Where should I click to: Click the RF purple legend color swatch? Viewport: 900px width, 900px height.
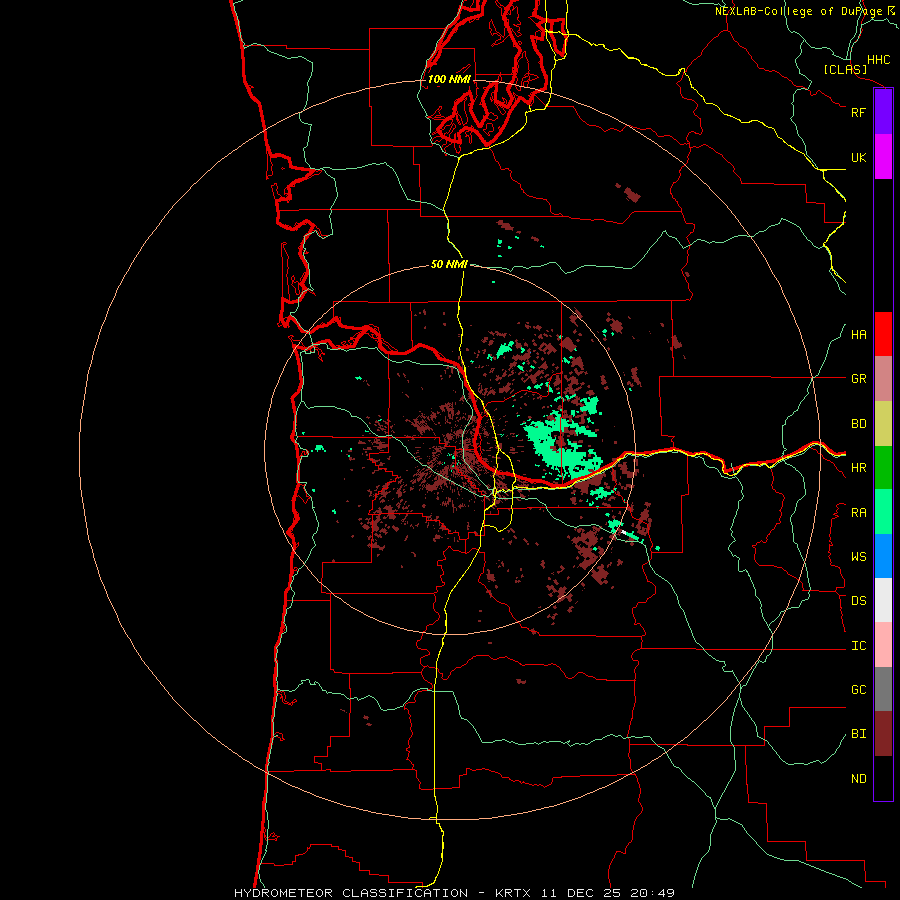point(883,112)
